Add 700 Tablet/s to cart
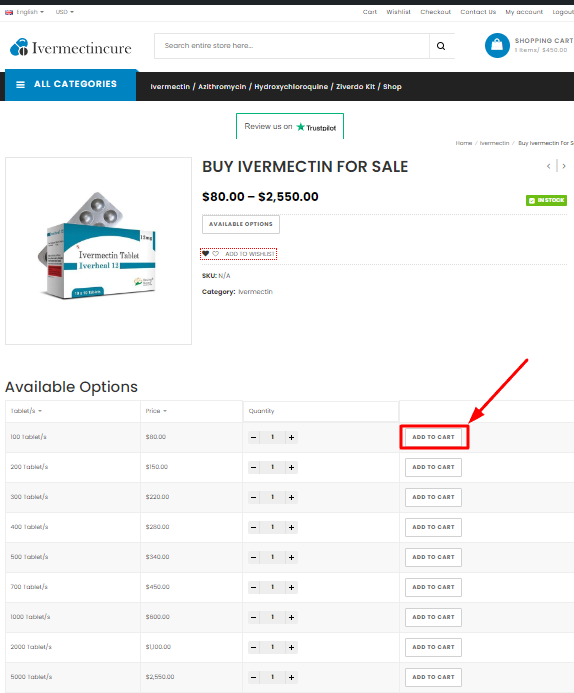 pyautogui.click(x=433, y=587)
